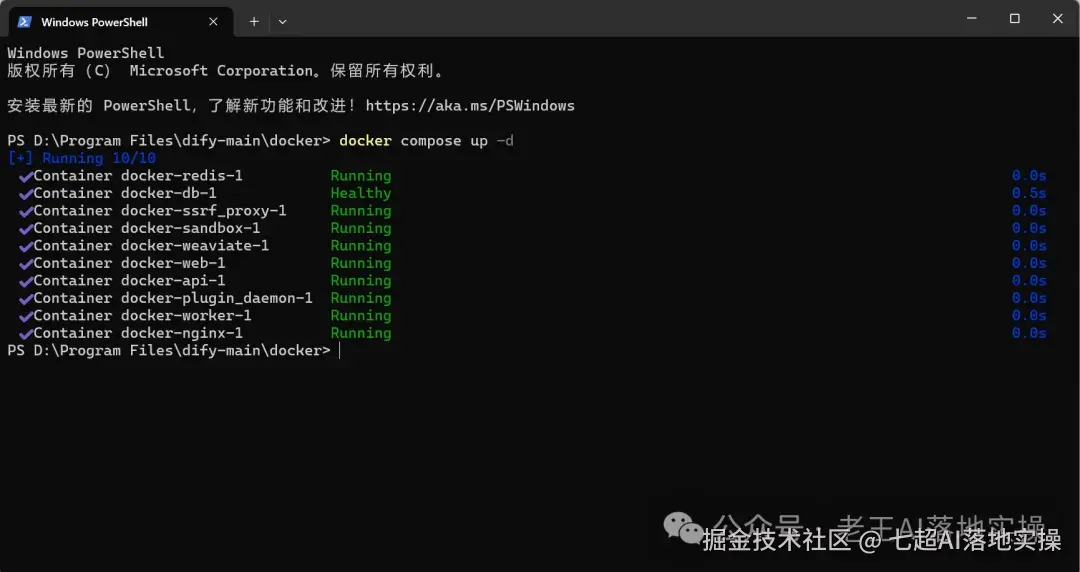Click the checkmark next to docker-db-1
Screen dimensions: 1080x572
tap(25, 193)
